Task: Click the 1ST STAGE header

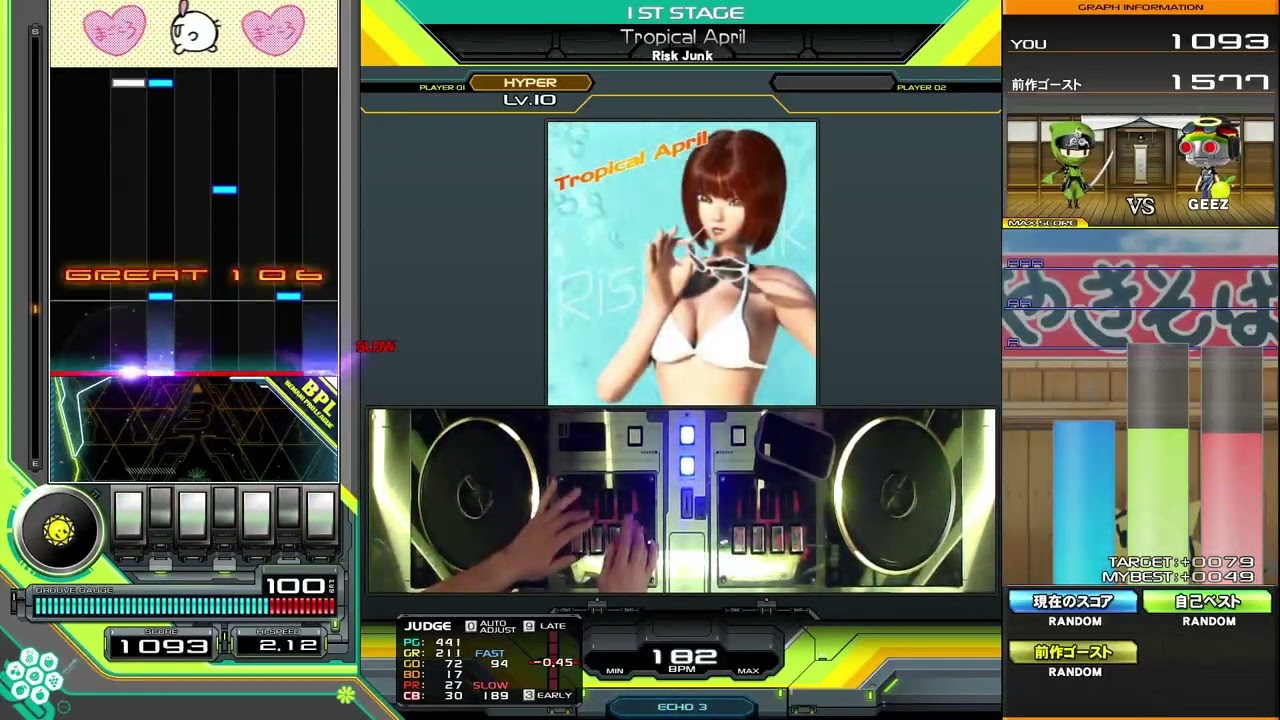Action: point(685,13)
